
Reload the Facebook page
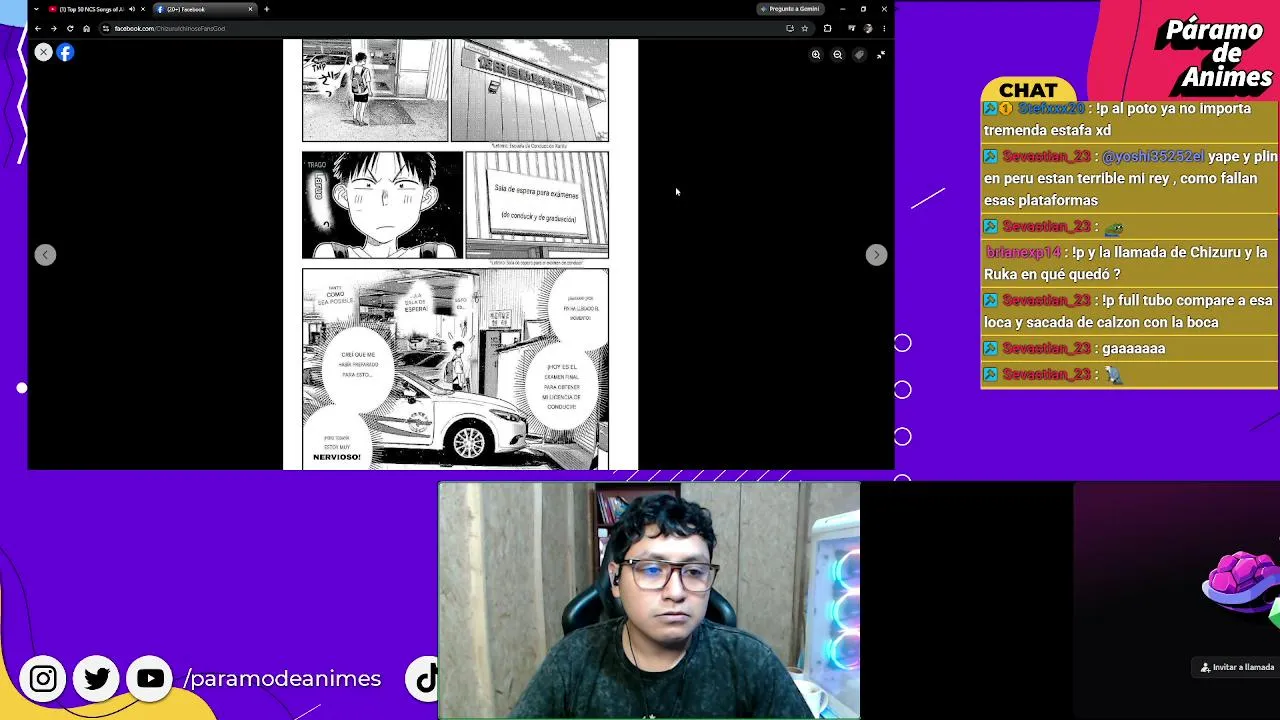70,28
